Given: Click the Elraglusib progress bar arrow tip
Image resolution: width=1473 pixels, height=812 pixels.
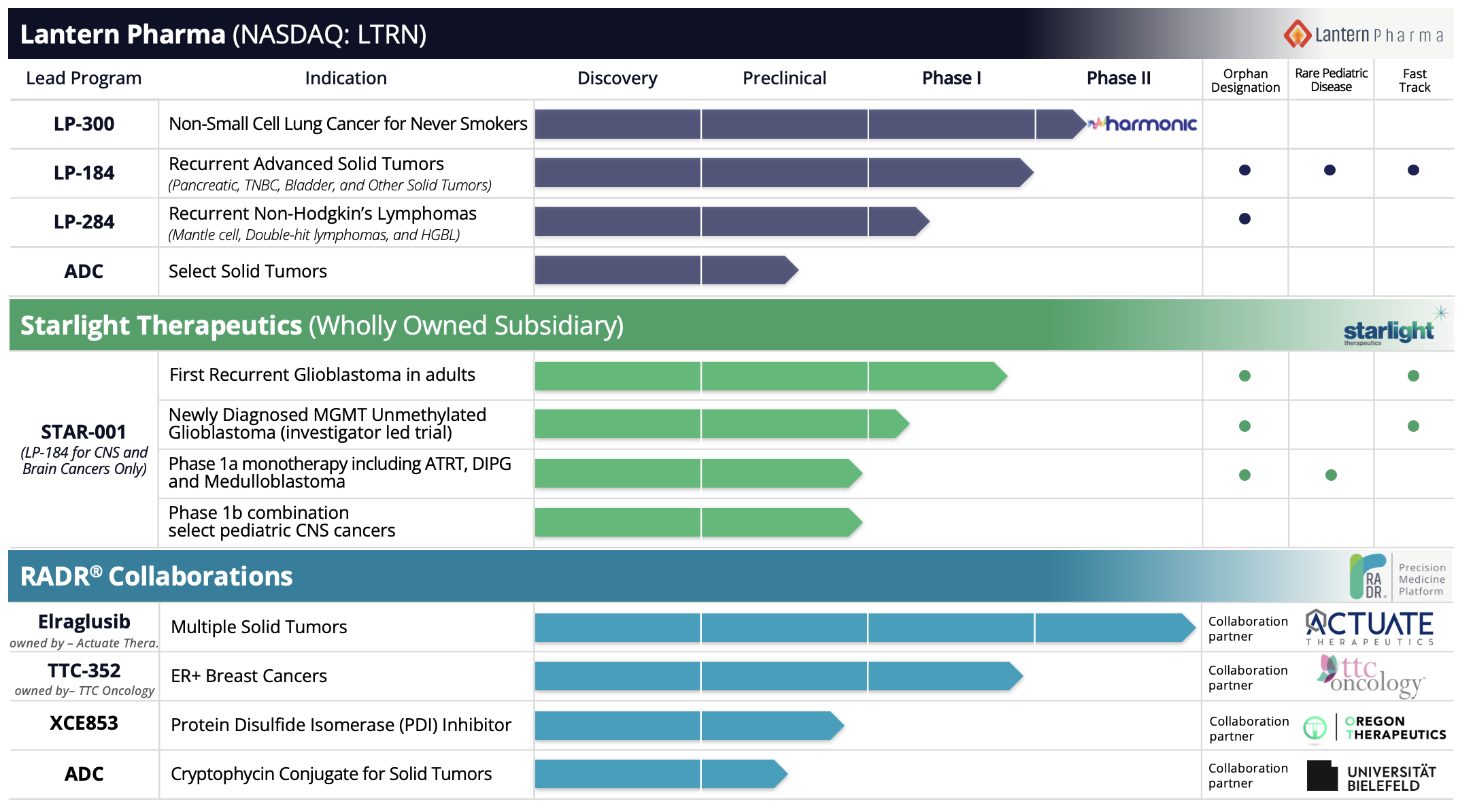Looking at the screenshot, I should (x=1187, y=628).
